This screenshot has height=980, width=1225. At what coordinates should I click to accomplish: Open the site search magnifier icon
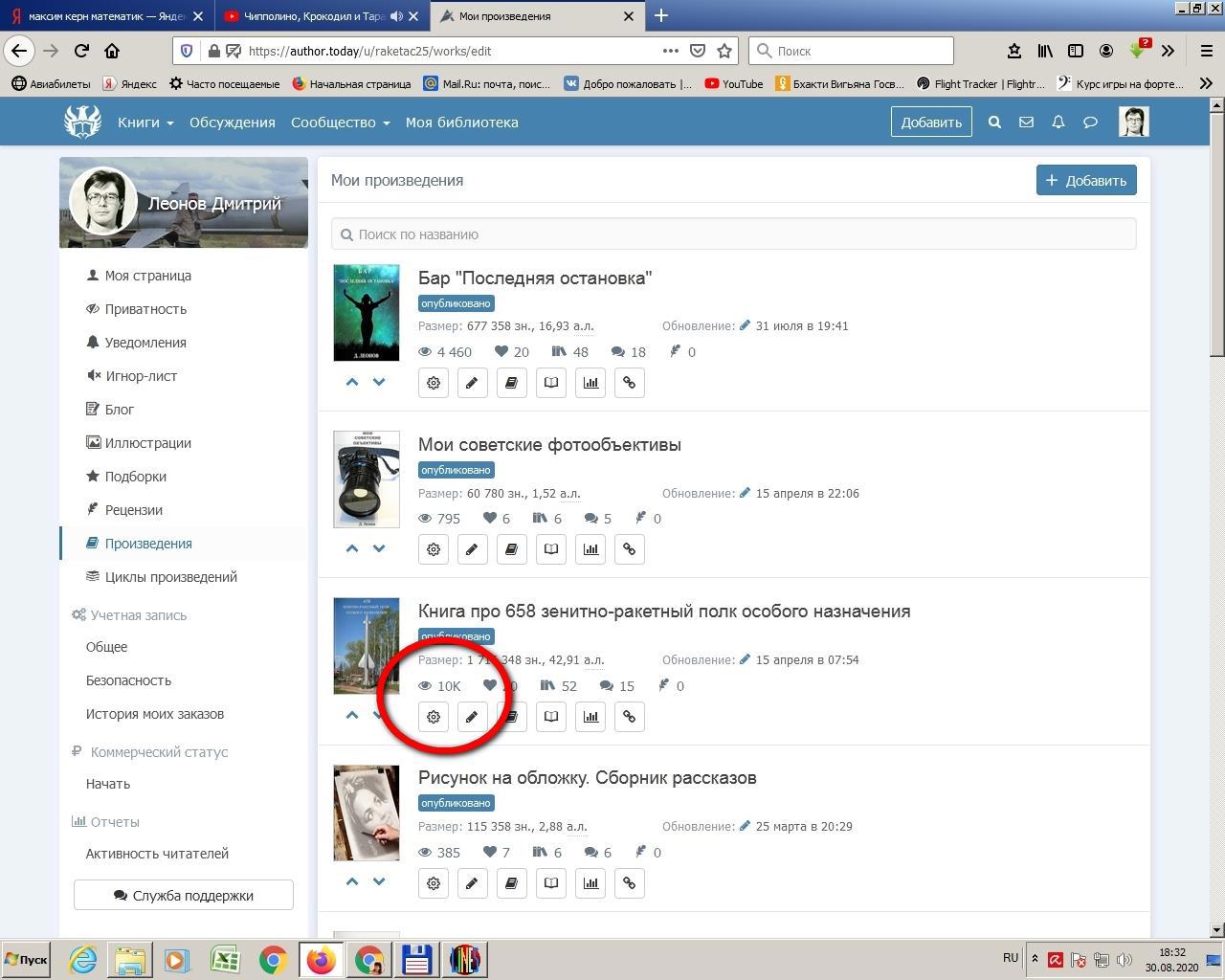click(994, 122)
